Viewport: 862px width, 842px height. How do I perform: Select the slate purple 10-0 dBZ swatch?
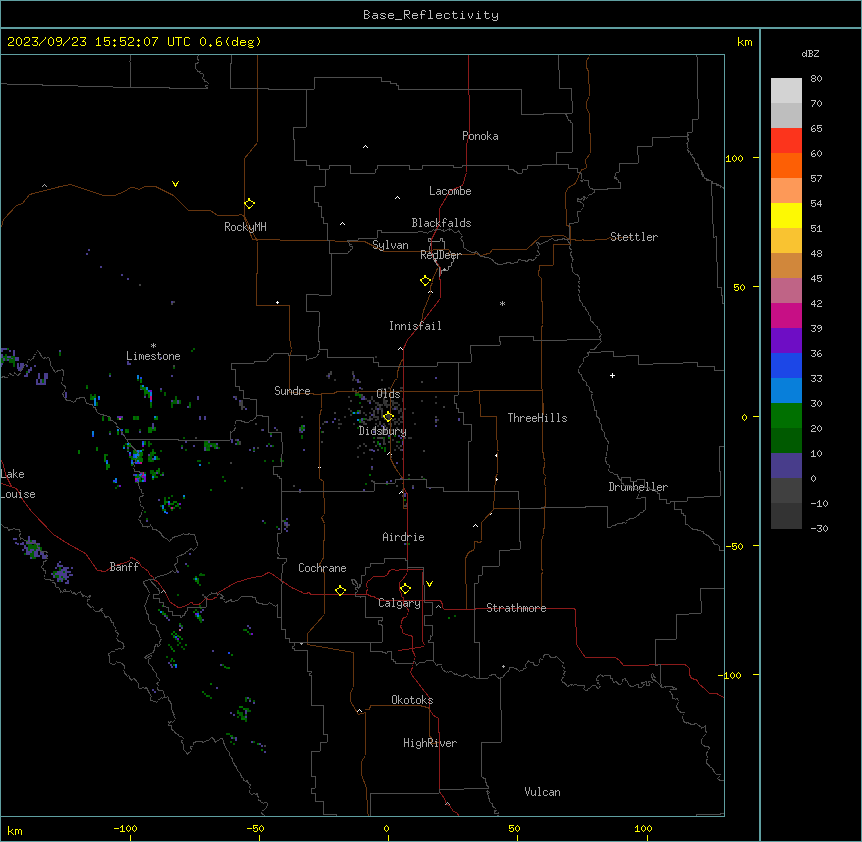tap(786, 466)
